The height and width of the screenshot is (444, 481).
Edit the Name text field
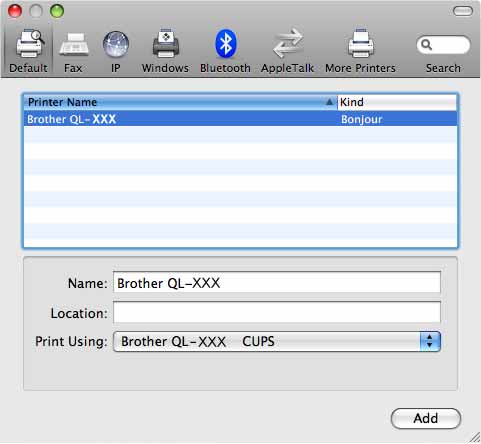tap(277, 283)
